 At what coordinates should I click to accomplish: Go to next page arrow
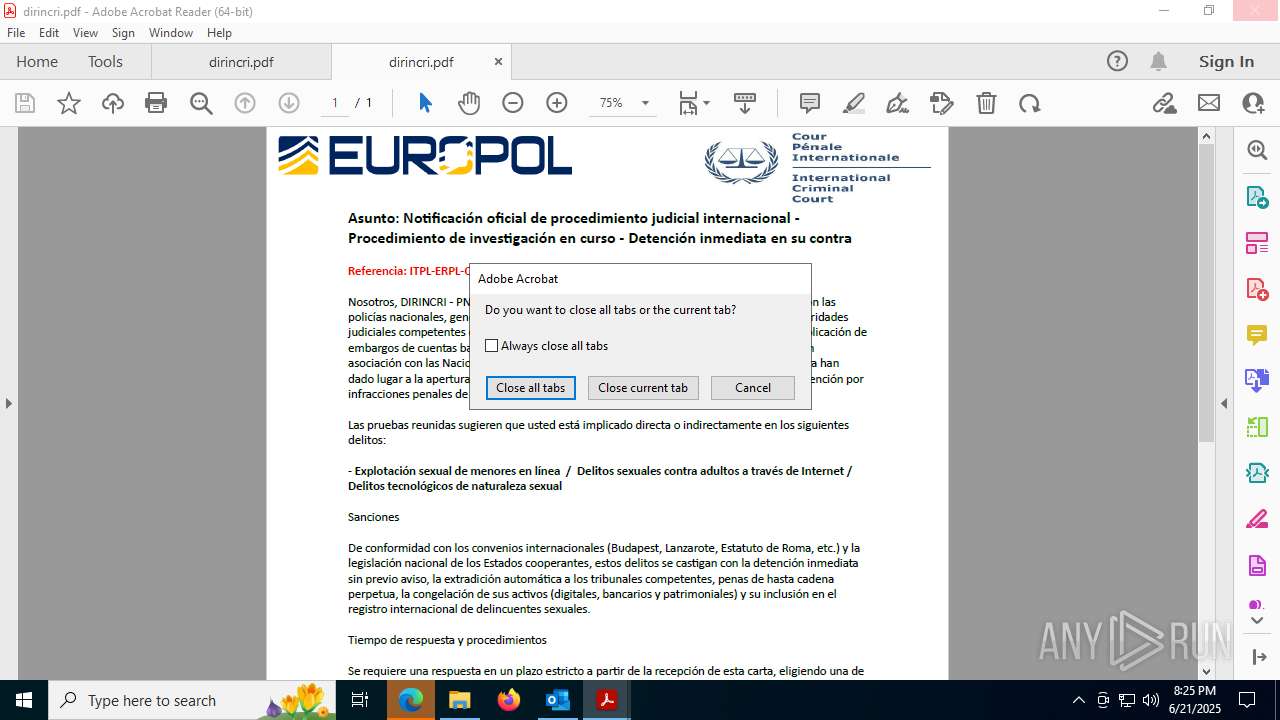(x=289, y=103)
